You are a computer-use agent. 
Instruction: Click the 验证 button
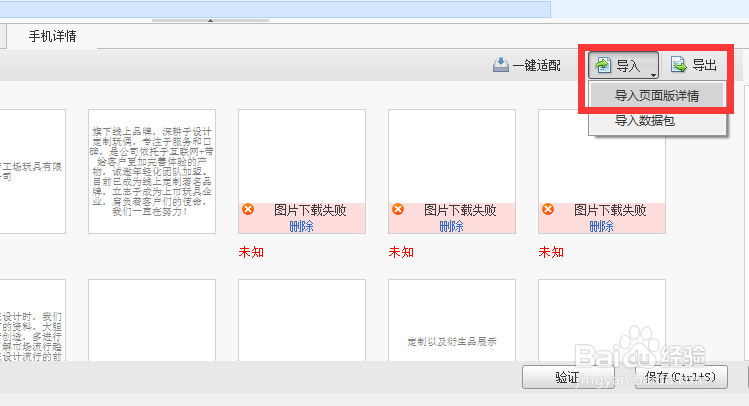[568, 377]
